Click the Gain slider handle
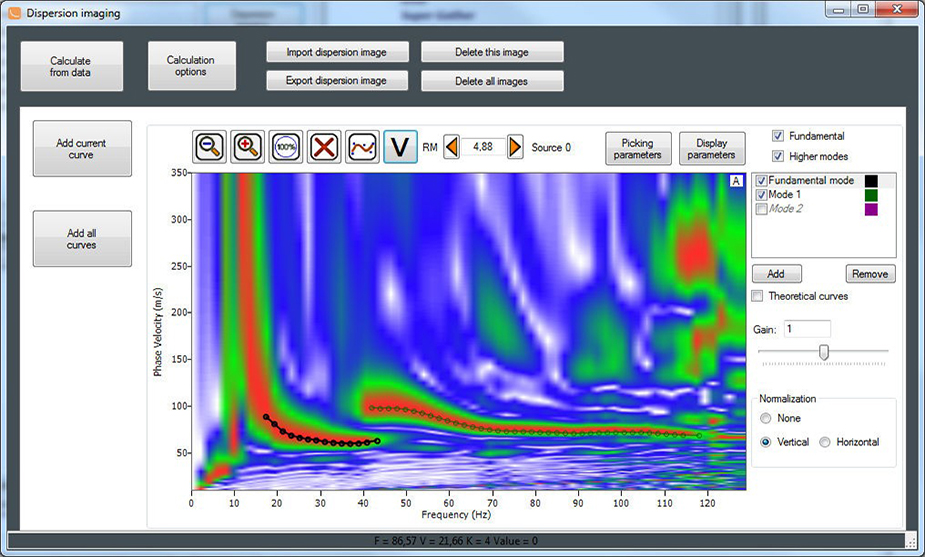 824,351
